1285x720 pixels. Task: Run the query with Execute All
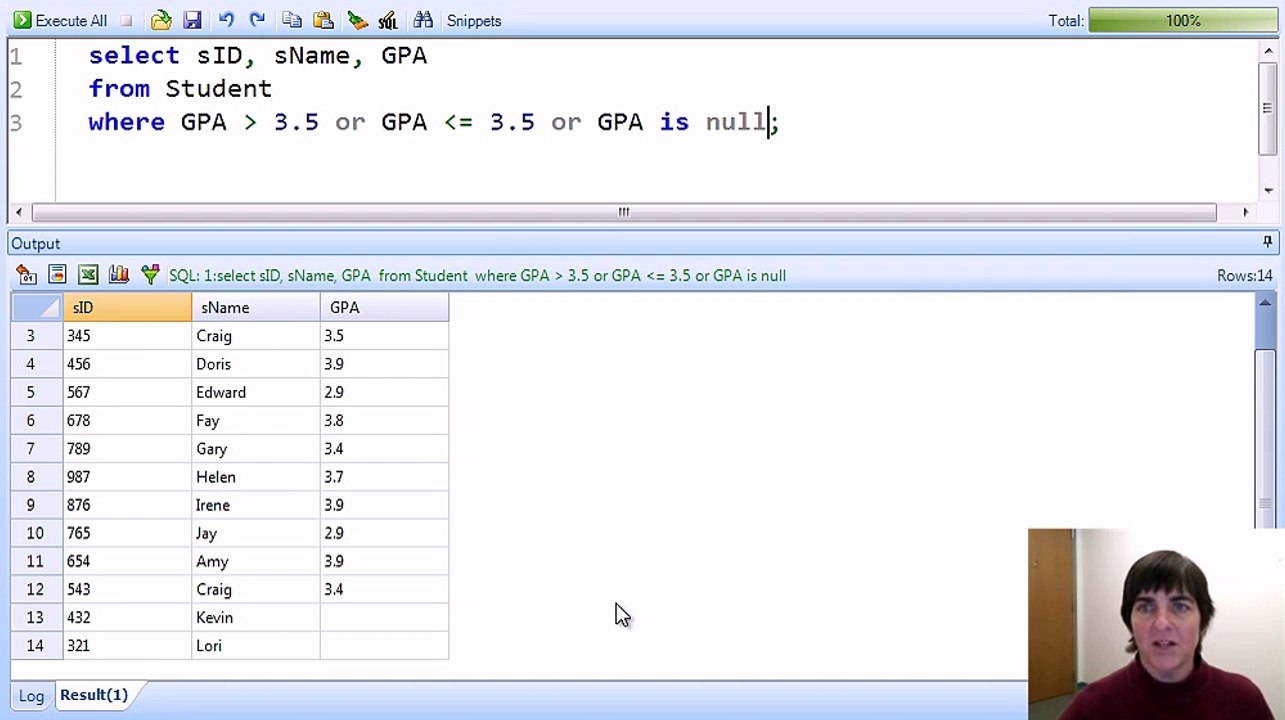point(60,20)
